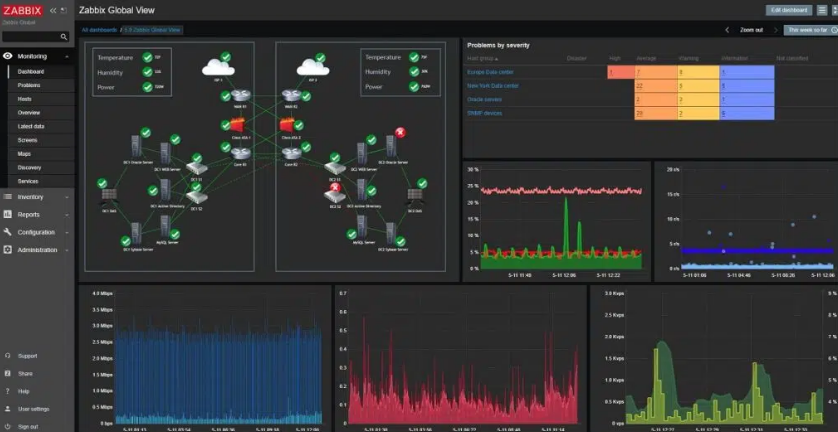Click the Monitoring eye icon
This screenshot has width=838, height=432.
(7, 56)
